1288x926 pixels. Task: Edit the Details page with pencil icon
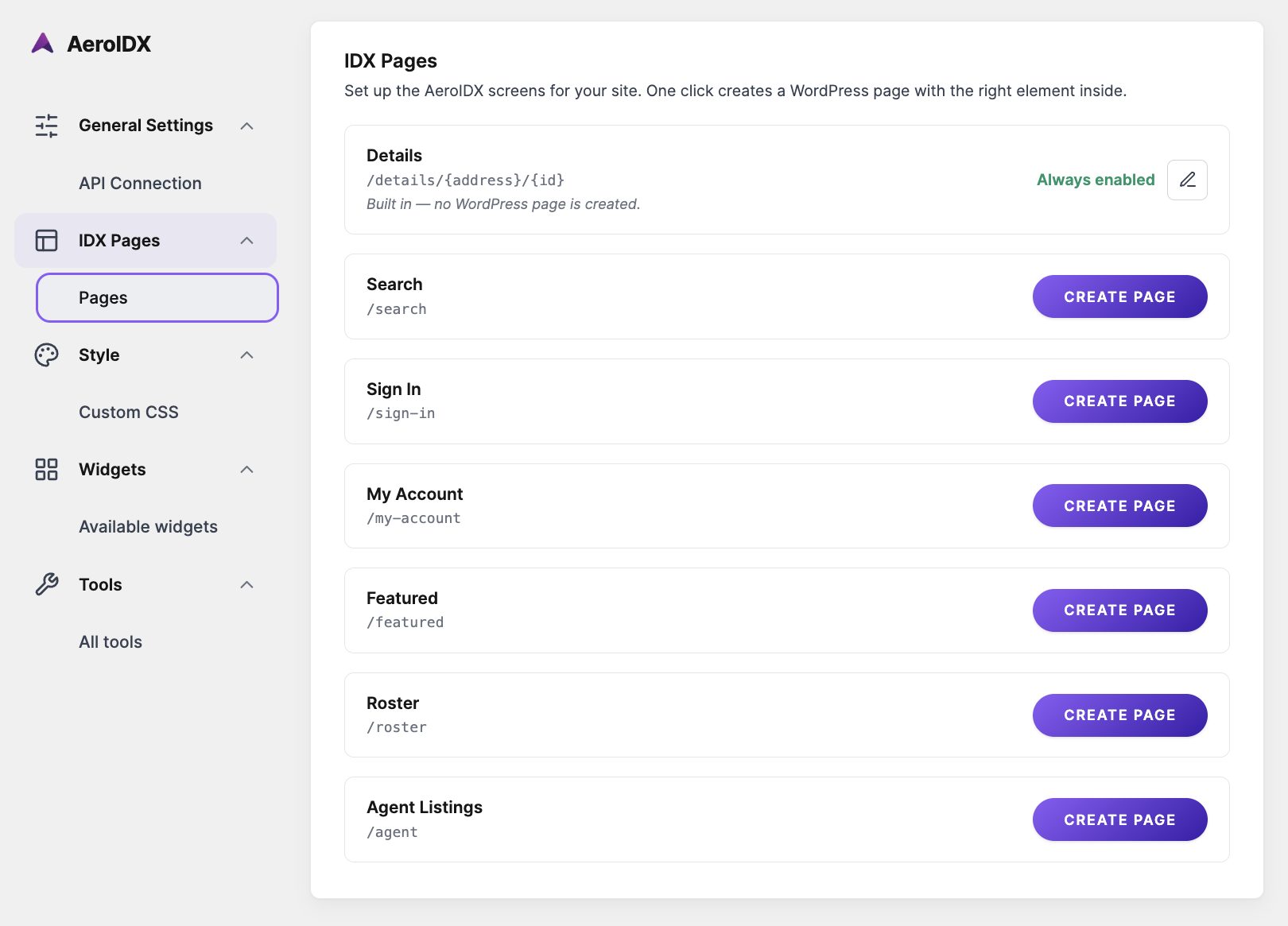[1187, 180]
